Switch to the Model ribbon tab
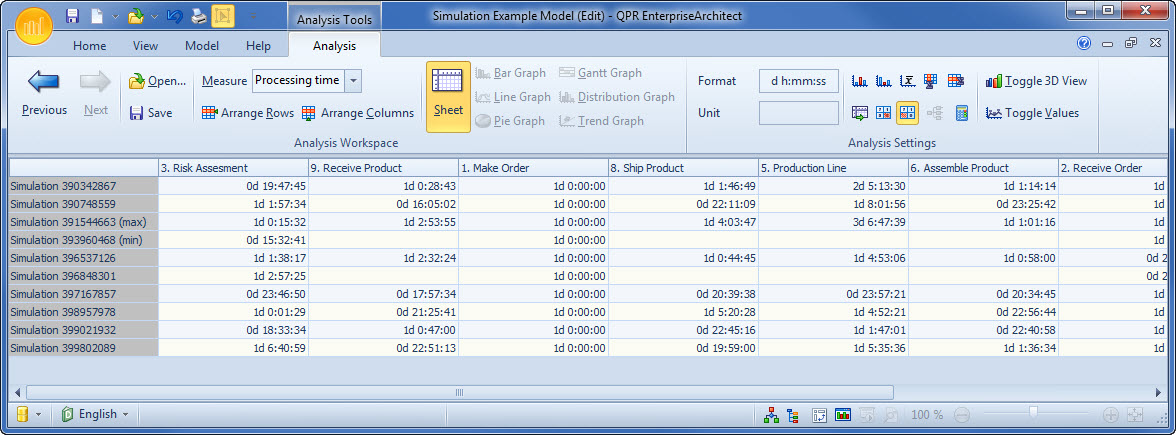The image size is (1176, 435). pos(202,46)
